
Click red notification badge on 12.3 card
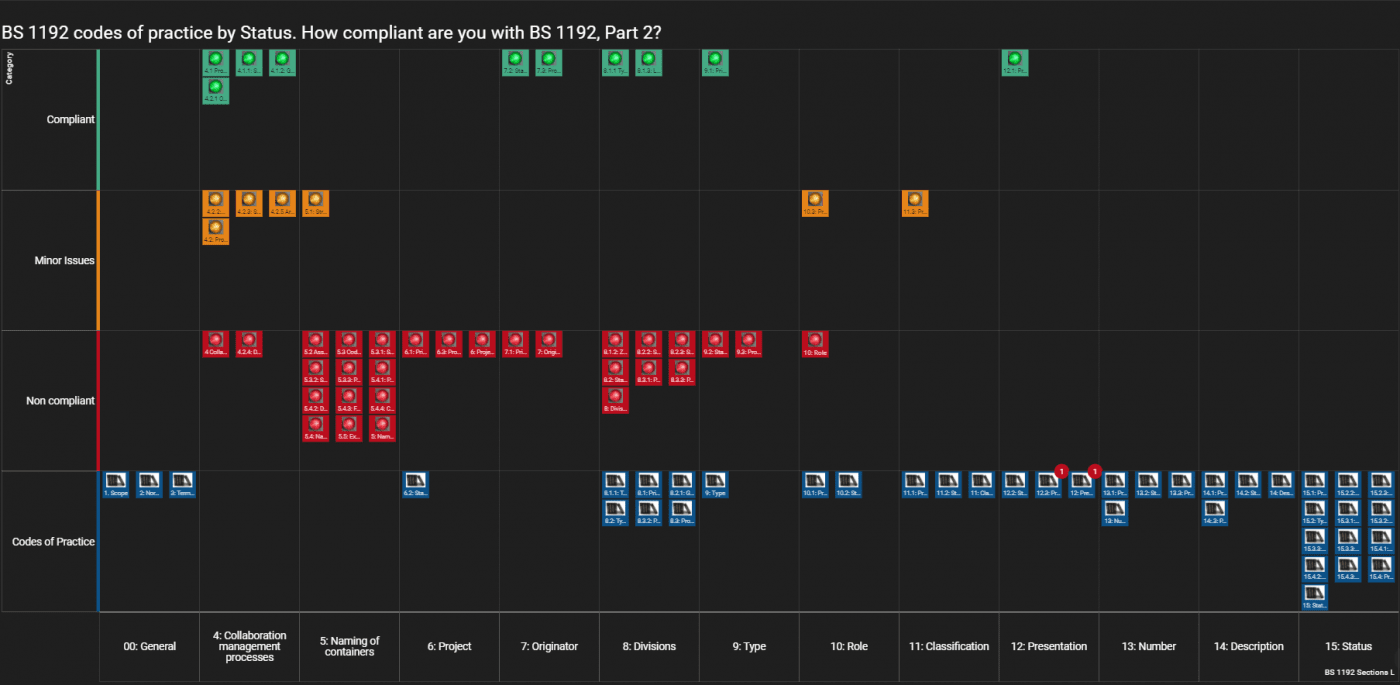pos(1062,471)
